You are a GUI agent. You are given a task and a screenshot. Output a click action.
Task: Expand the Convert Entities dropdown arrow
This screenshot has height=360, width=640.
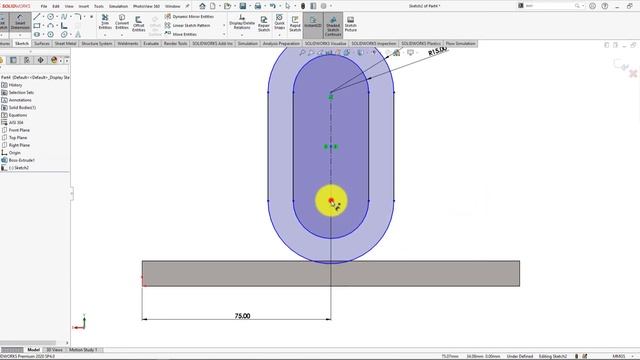click(122, 35)
